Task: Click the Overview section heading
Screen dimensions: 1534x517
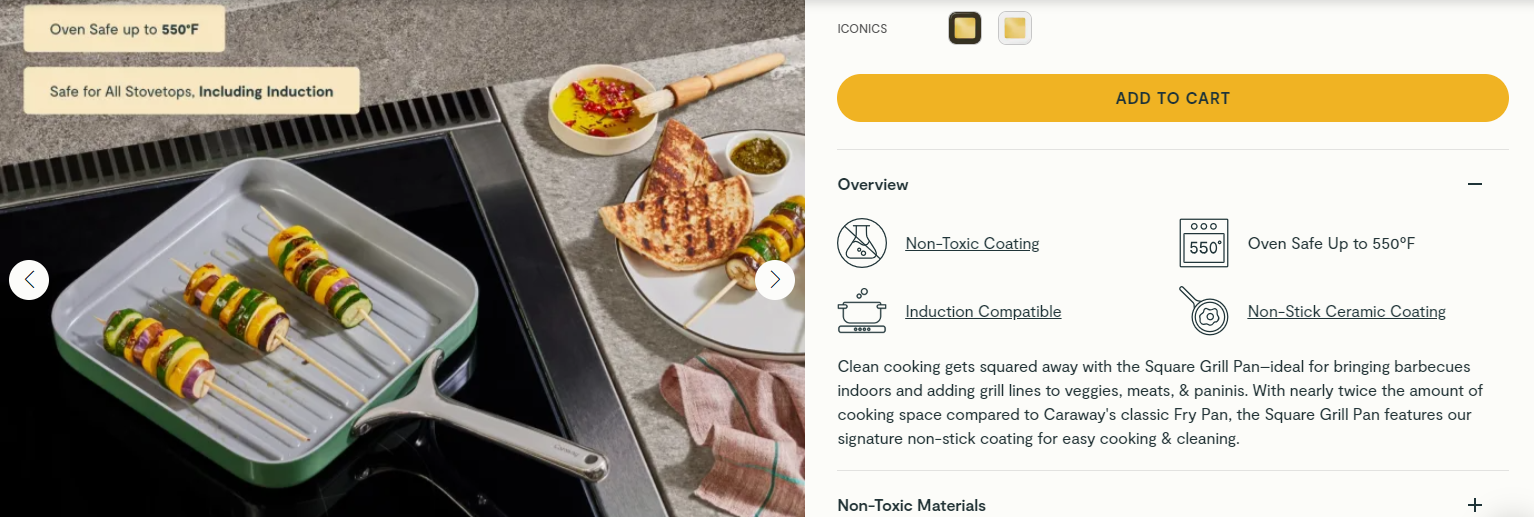Action: 873,184
